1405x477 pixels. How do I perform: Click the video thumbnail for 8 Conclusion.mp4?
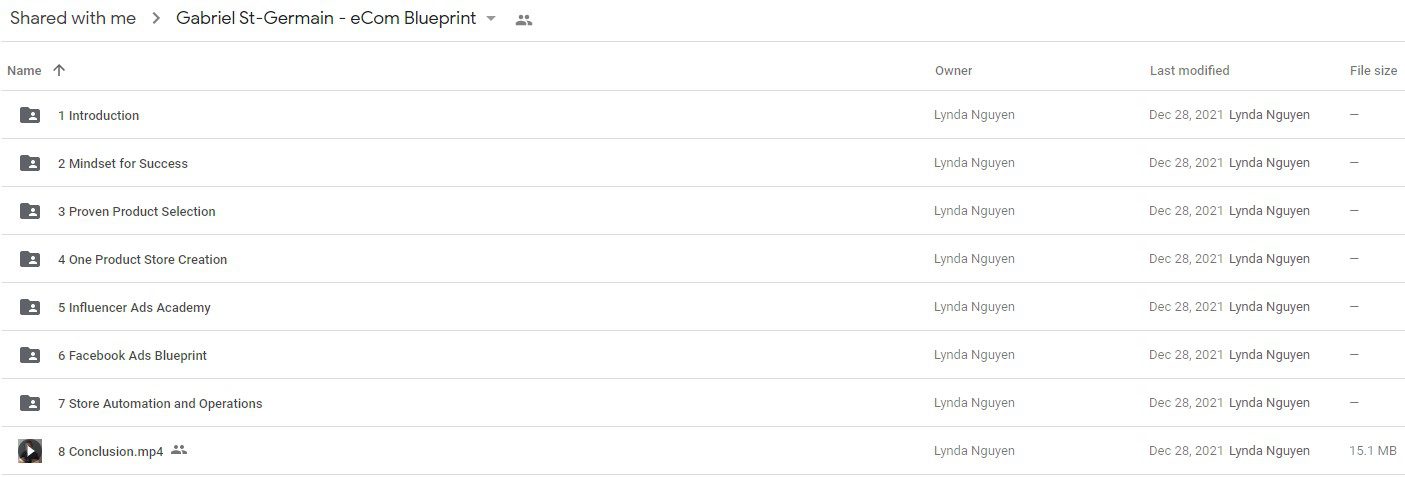click(x=30, y=451)
